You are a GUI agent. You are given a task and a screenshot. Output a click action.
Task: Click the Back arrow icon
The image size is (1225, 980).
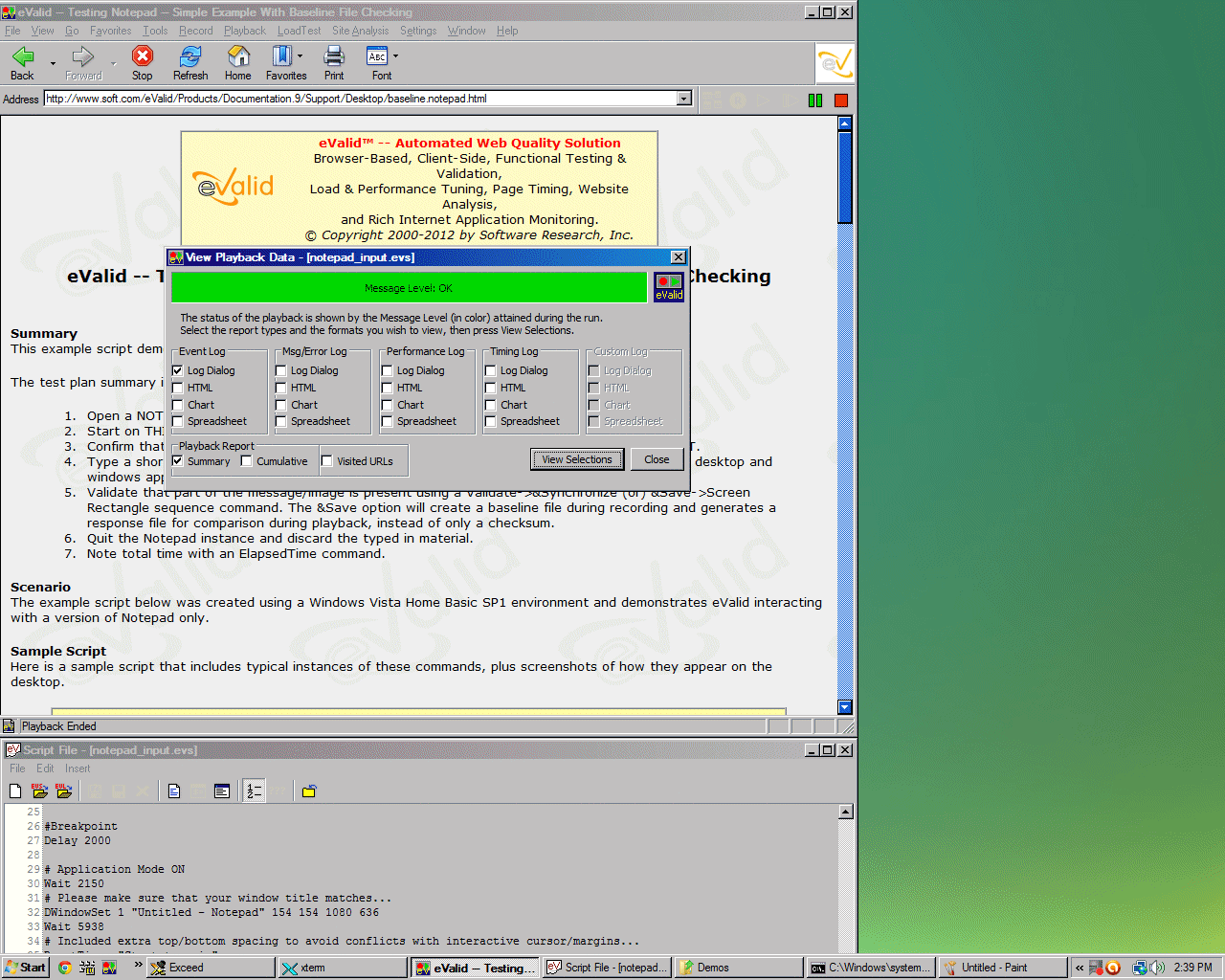(x=22, y=57)
